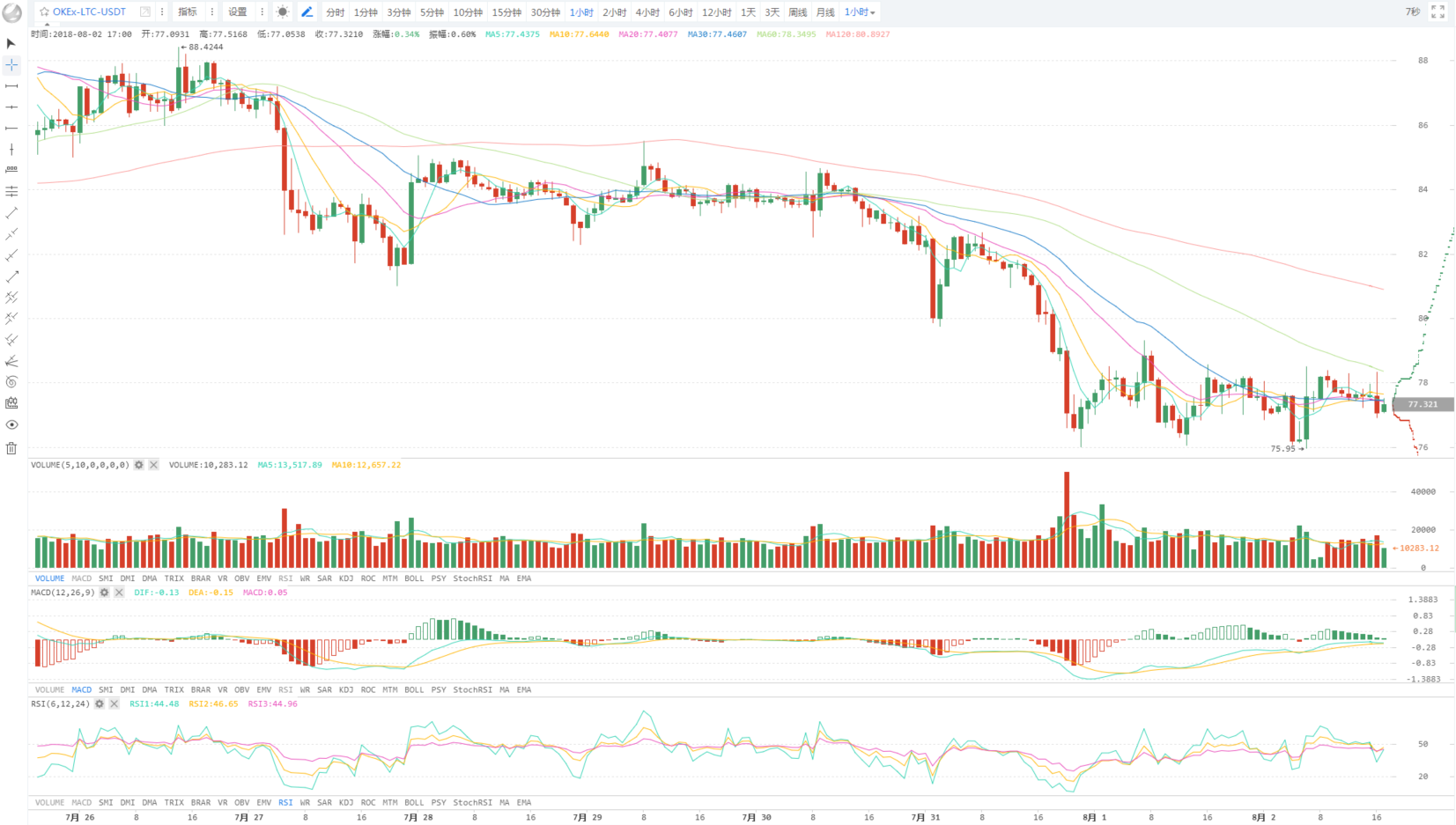The height and width of the screenshot is (825, 1456).
Task: Open the three-dot menu next to the symbol name
Action: point(162,12)
